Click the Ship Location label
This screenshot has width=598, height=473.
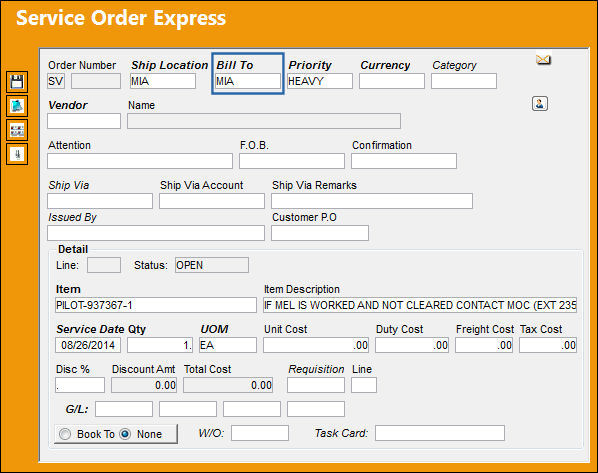pos(170,65)
